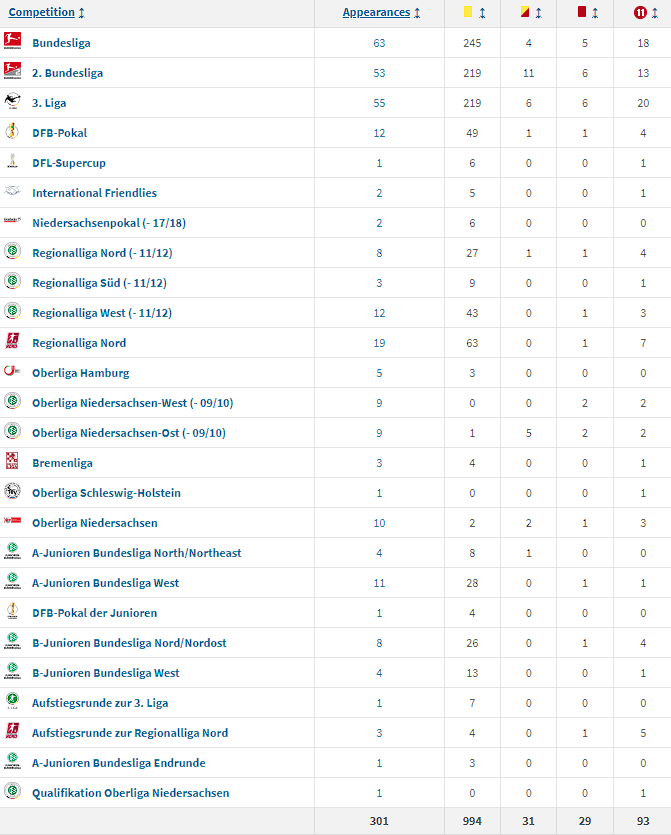The height and width of the screenshot is (835, 671).
Task: Click the Regionalliga Süd (- 11/12) logo
Action: tap(12, 281)
